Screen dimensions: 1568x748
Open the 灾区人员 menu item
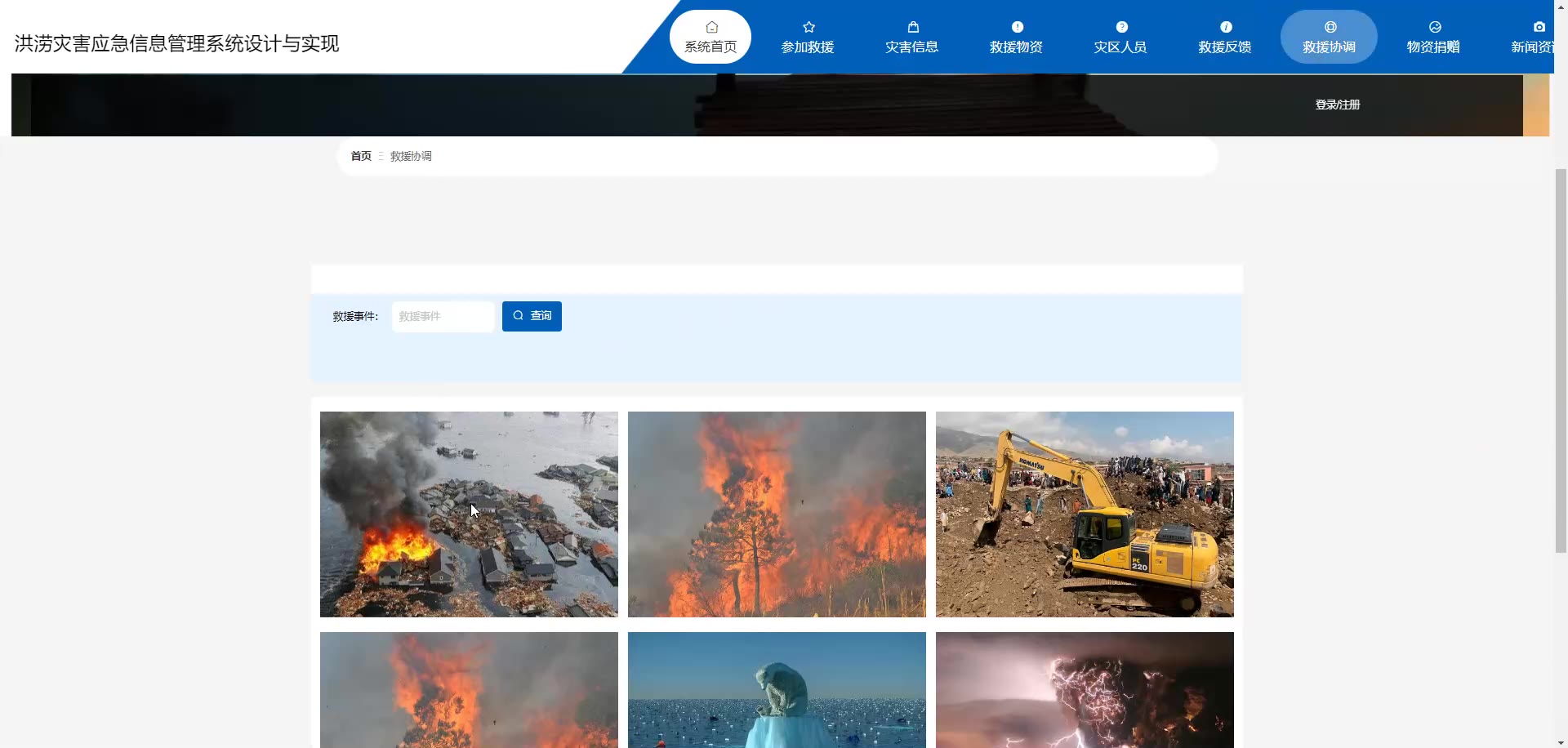coord(1120,37)
